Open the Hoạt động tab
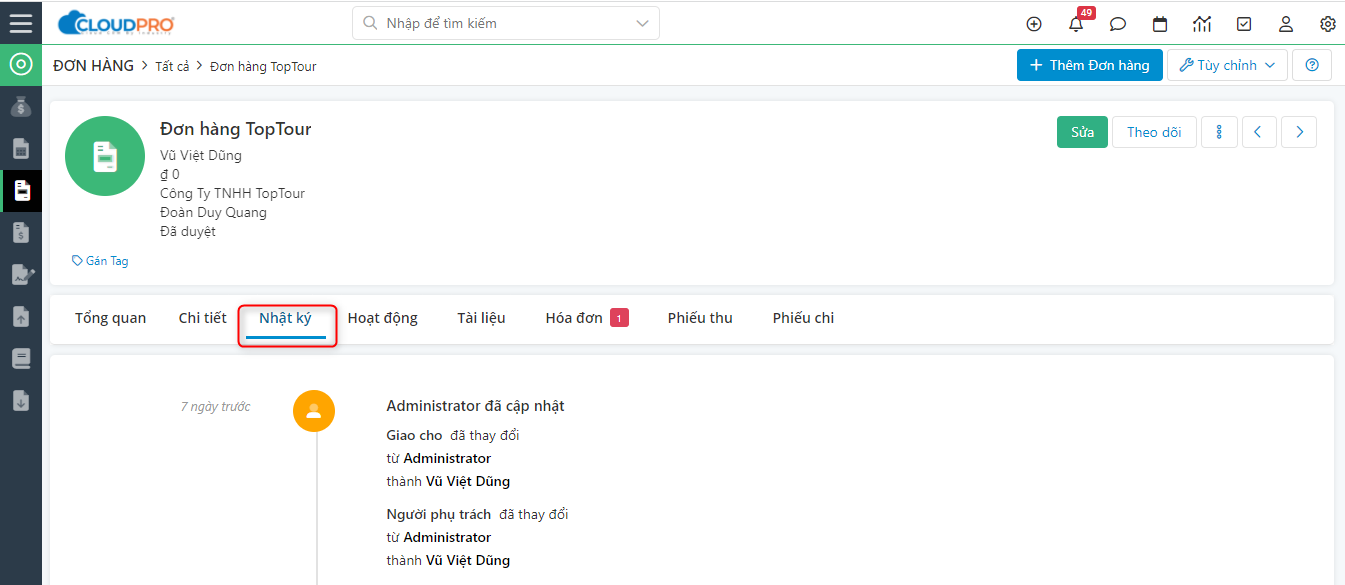The image size is (1345, 585). tap(383, 318)
